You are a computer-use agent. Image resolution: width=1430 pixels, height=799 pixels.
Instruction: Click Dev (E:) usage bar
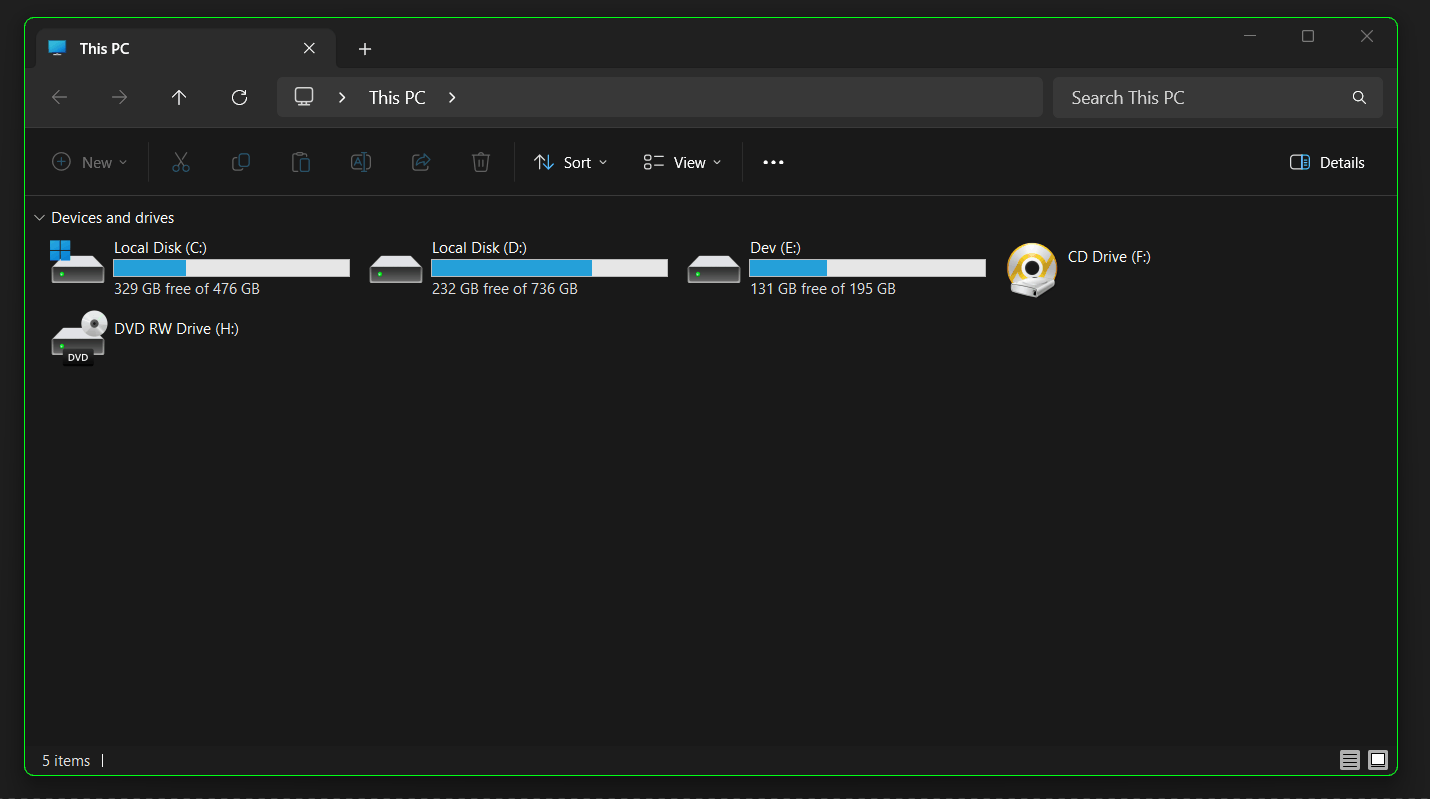pyautogui.click(x=867, y=268)
